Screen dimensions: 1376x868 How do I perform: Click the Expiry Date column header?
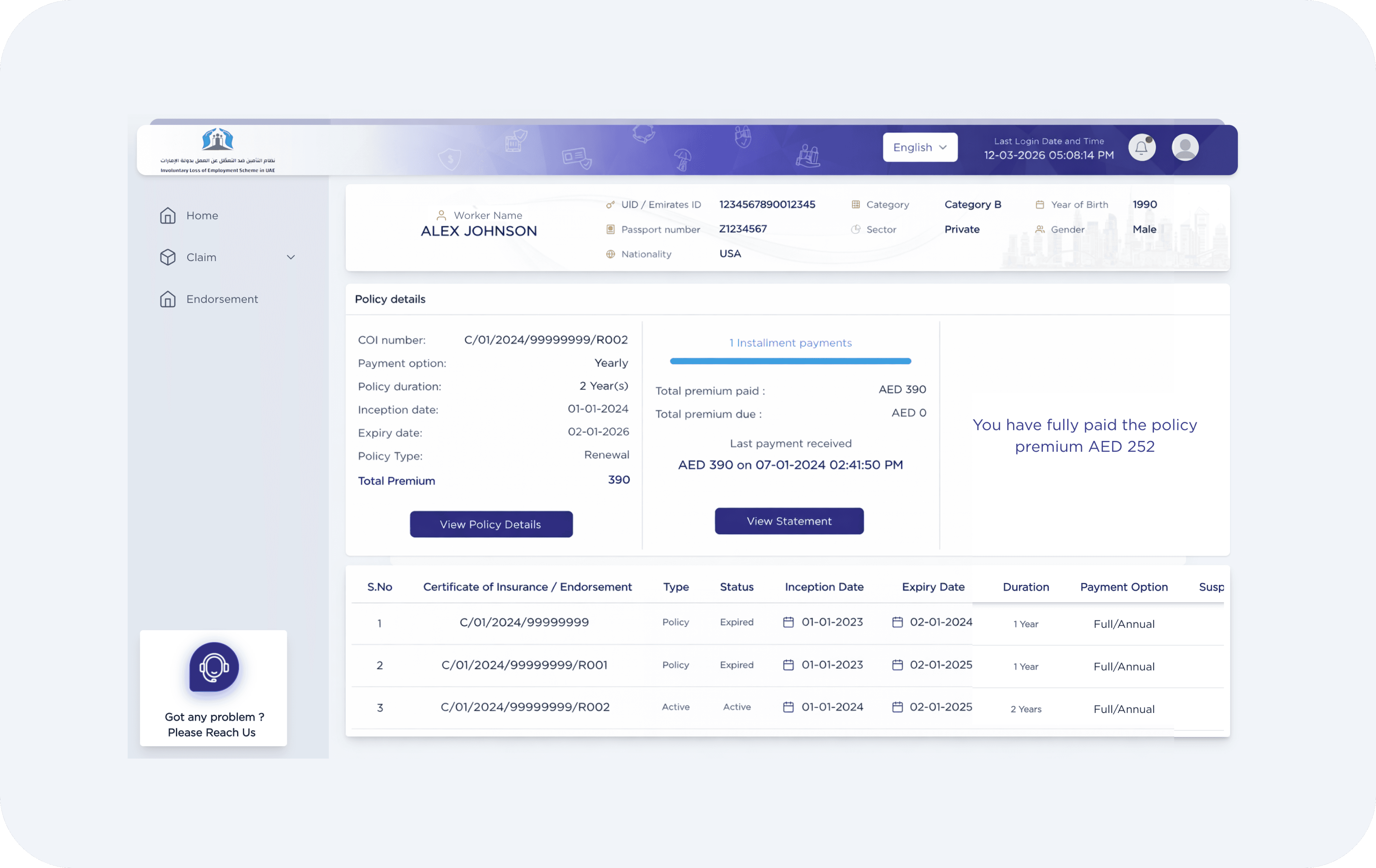click(933, 587)
